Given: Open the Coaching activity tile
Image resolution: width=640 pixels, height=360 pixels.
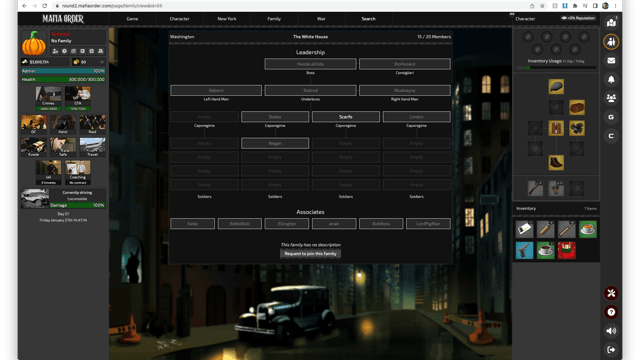Looking at the screenshot, I should tap(78, 172).
